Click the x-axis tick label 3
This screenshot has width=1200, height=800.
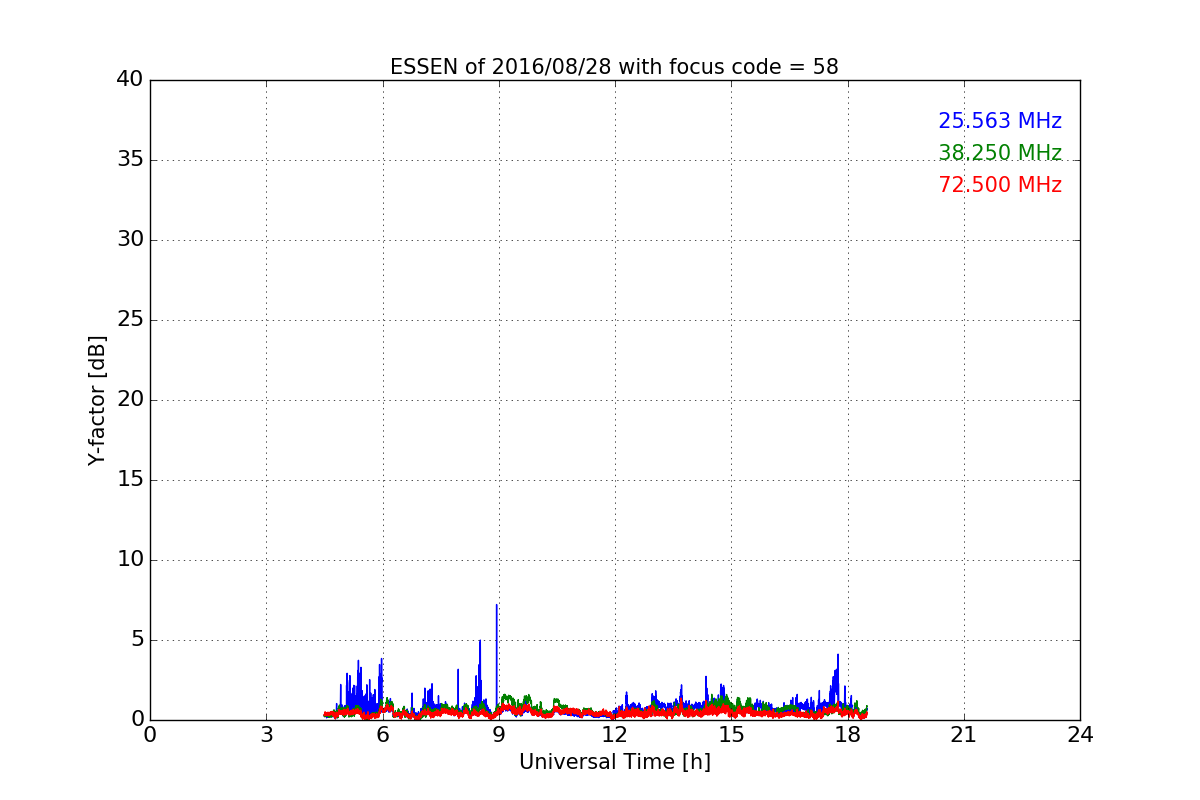click(266, 735)
